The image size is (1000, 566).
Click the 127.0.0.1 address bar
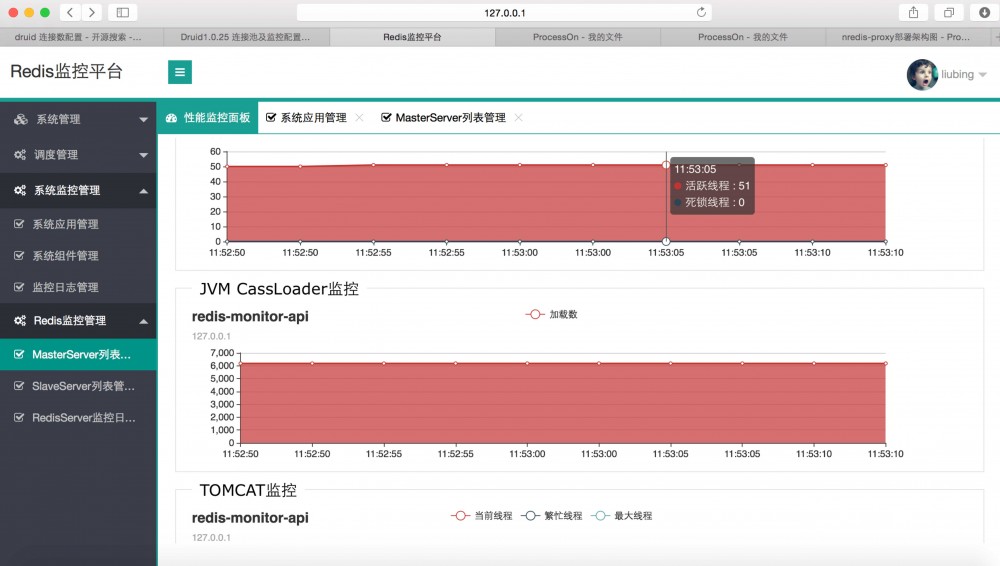point(504,12)
